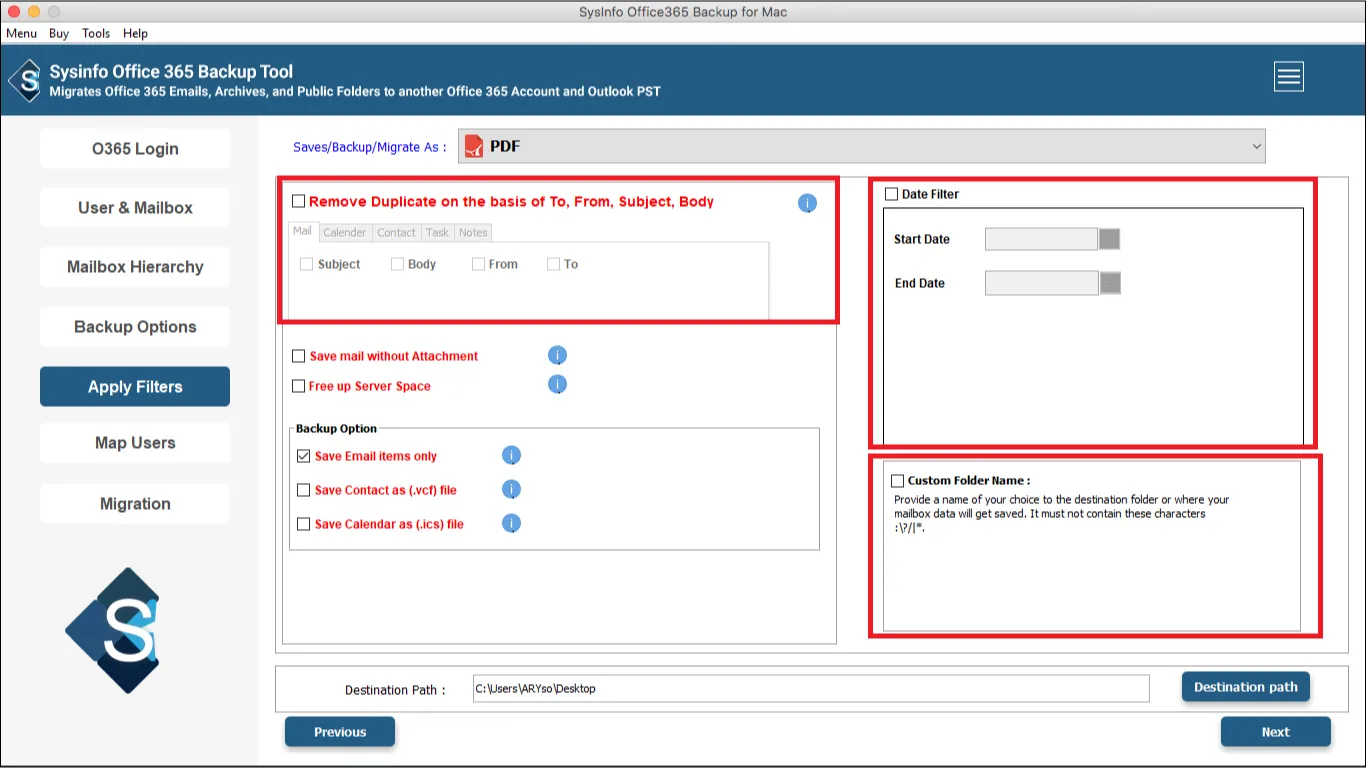Open Mailbox Hierarchy step
The image size is (1366, 768).
point(135,267)
